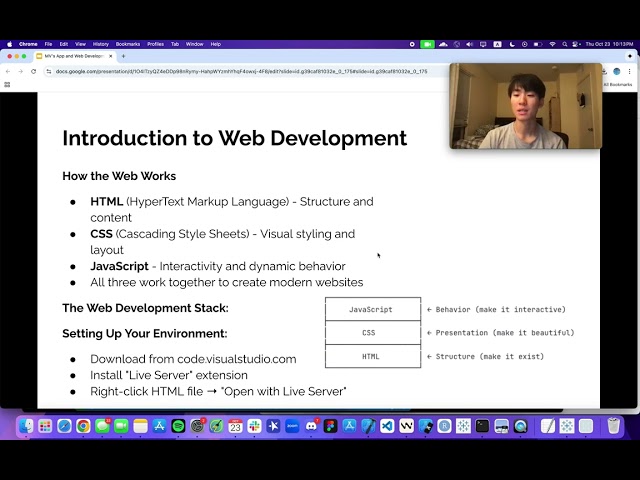
Task: Open the Trash in the dock
Action: click(x=613, y=426)
